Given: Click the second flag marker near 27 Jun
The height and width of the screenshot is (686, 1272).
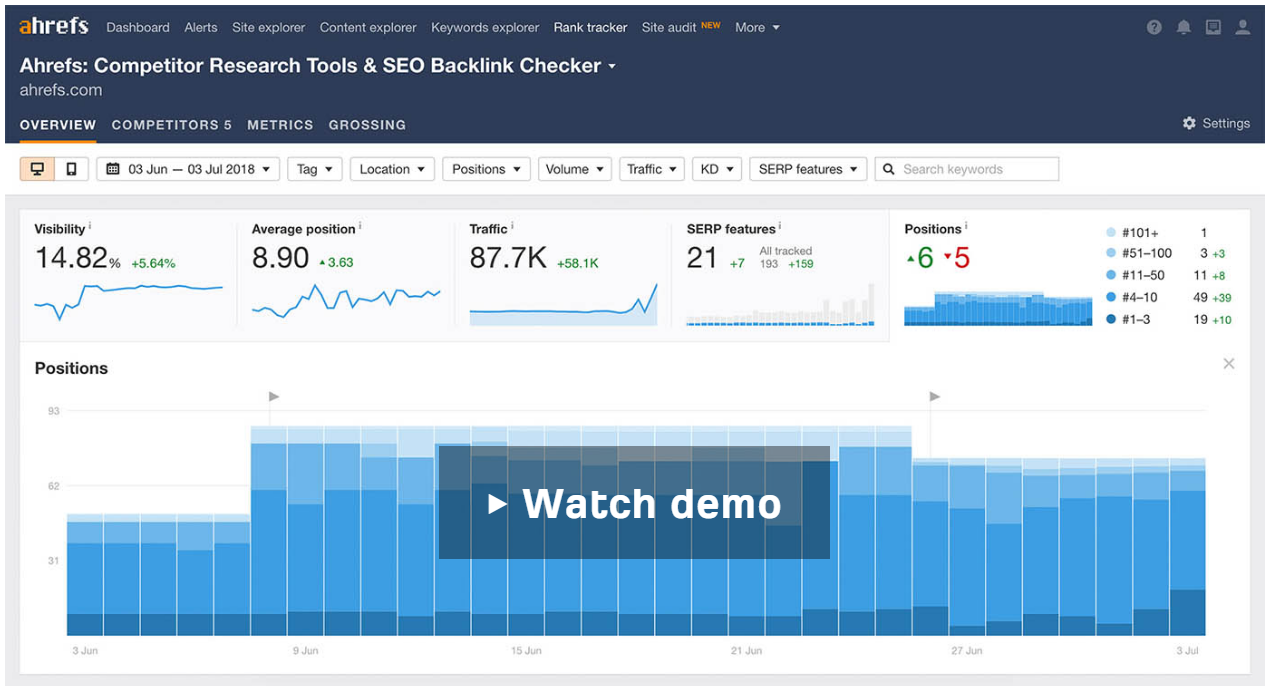Looking at the screenshot, I should click(935, 396).
